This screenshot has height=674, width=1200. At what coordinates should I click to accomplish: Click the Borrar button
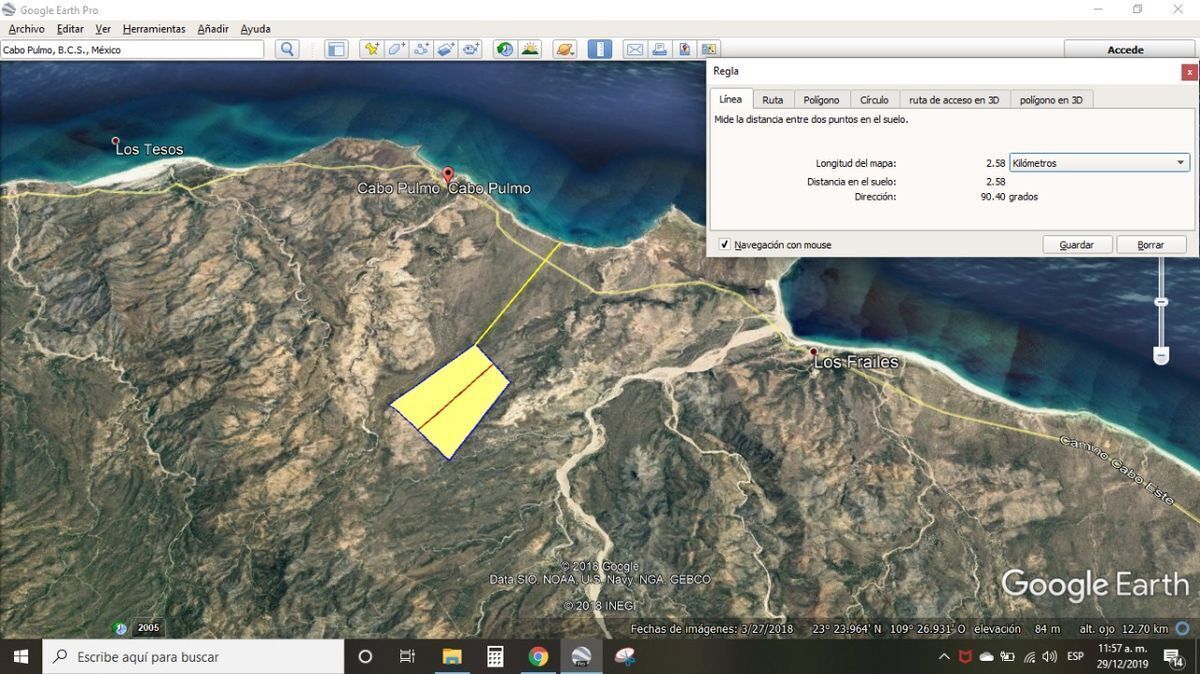[1151, 245]
